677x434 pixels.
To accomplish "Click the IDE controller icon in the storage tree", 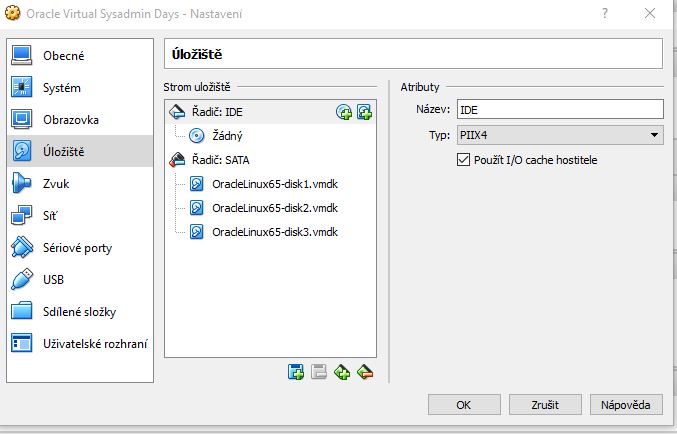I will (177, 112).
